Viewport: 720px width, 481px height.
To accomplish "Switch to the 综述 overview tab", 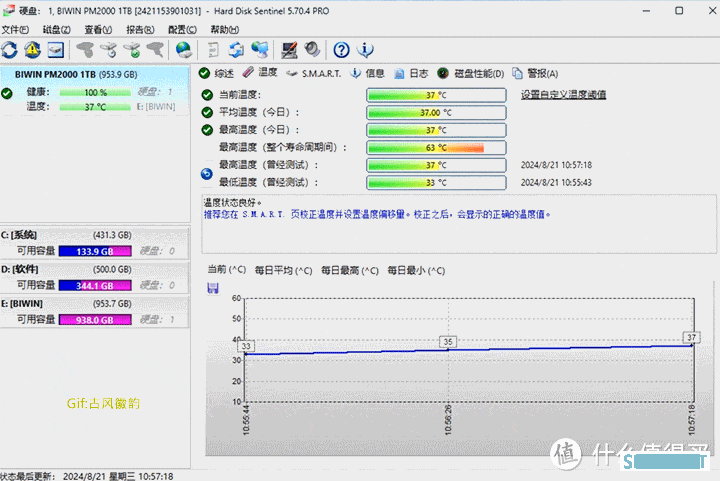I will 217,73.
